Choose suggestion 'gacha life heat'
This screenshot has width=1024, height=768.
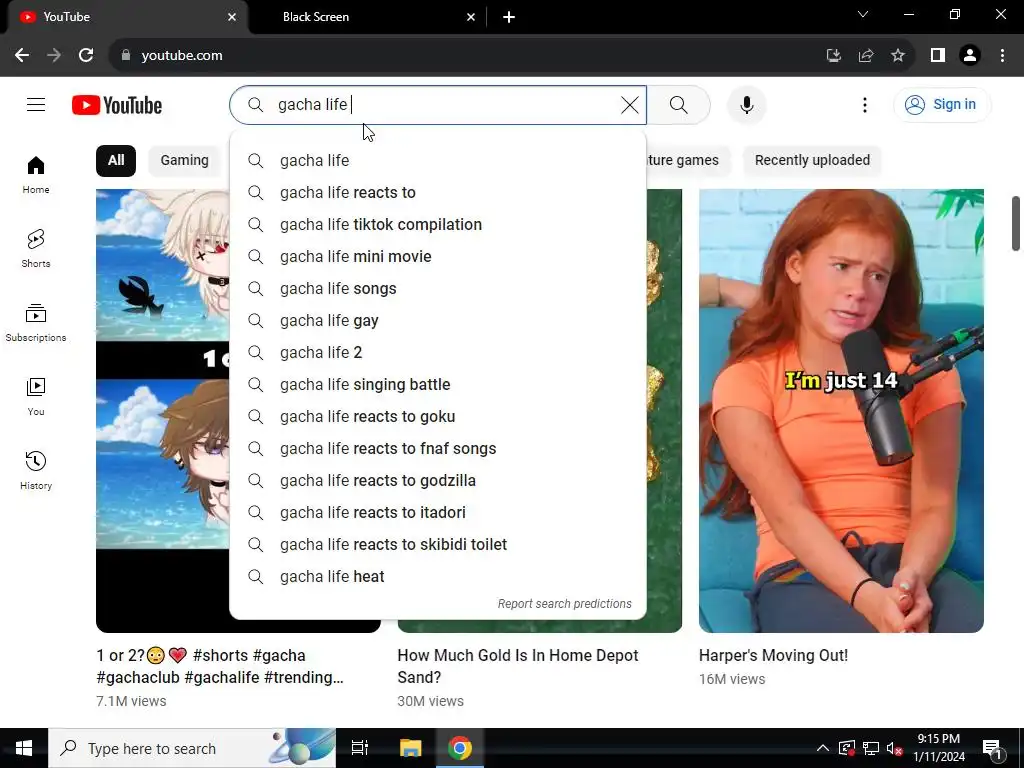(438, 577)
